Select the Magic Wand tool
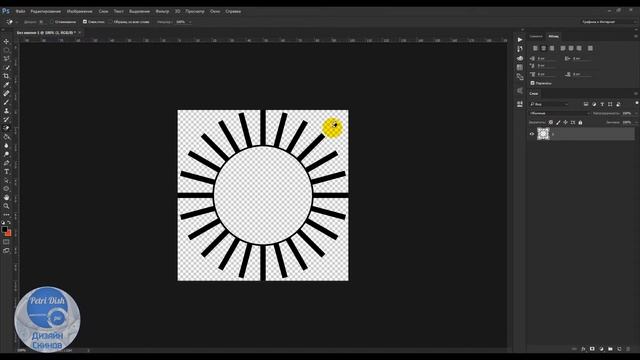 (x=6, y=67)
